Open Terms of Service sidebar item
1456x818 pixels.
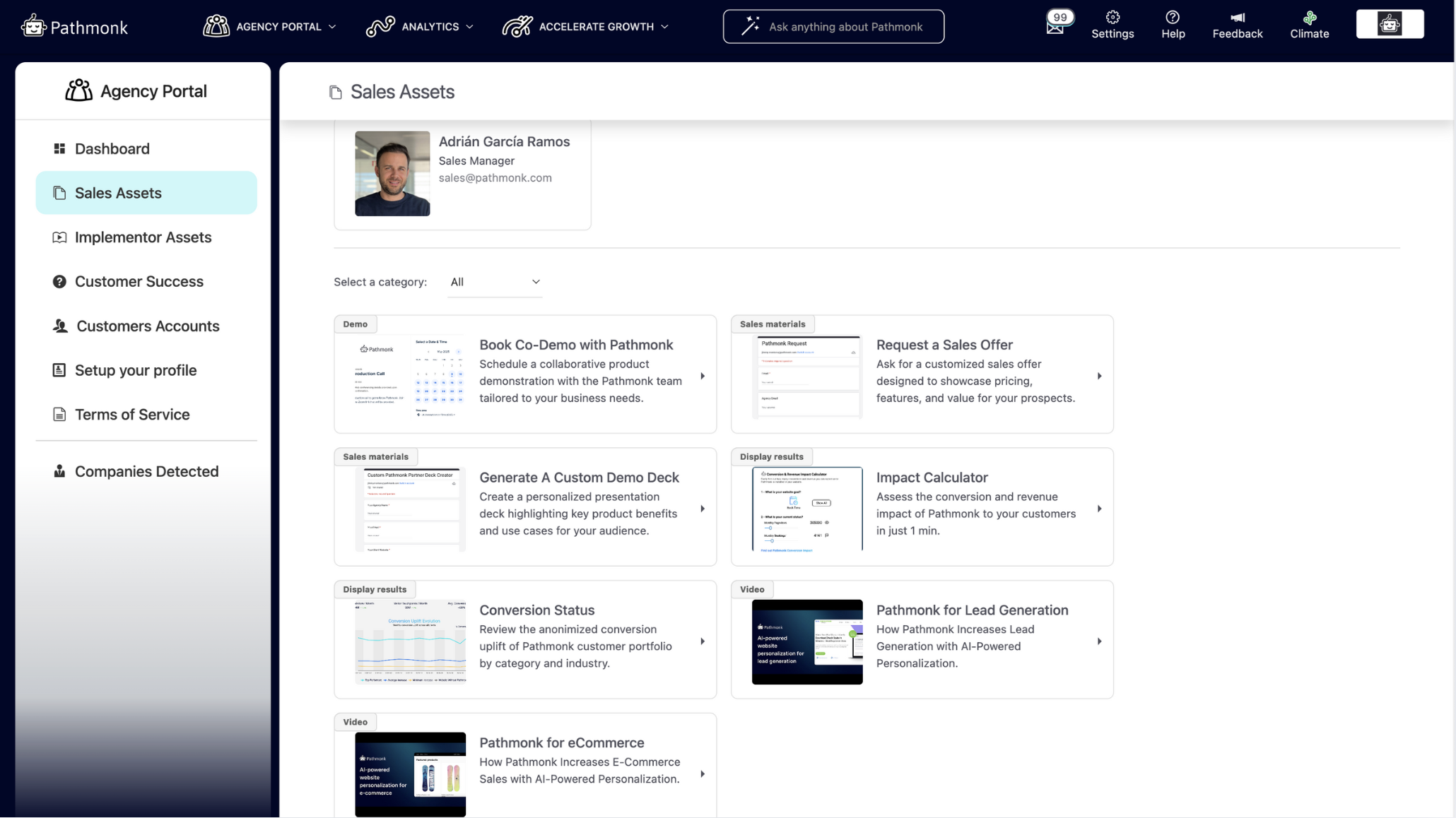tap(131, 415)
